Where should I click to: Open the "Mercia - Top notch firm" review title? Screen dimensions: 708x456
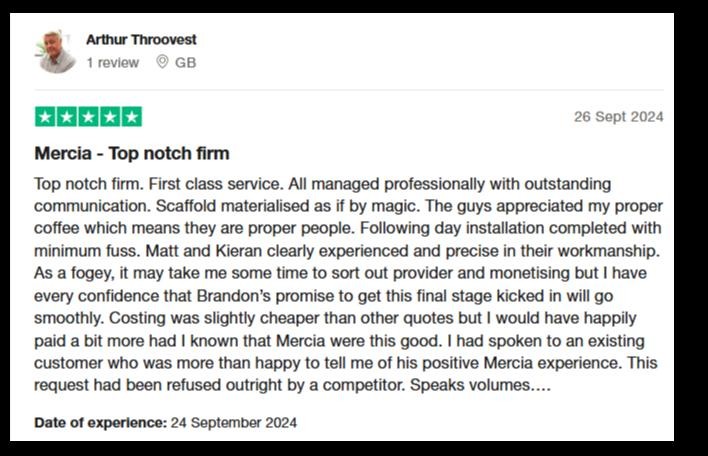point(132,154)
